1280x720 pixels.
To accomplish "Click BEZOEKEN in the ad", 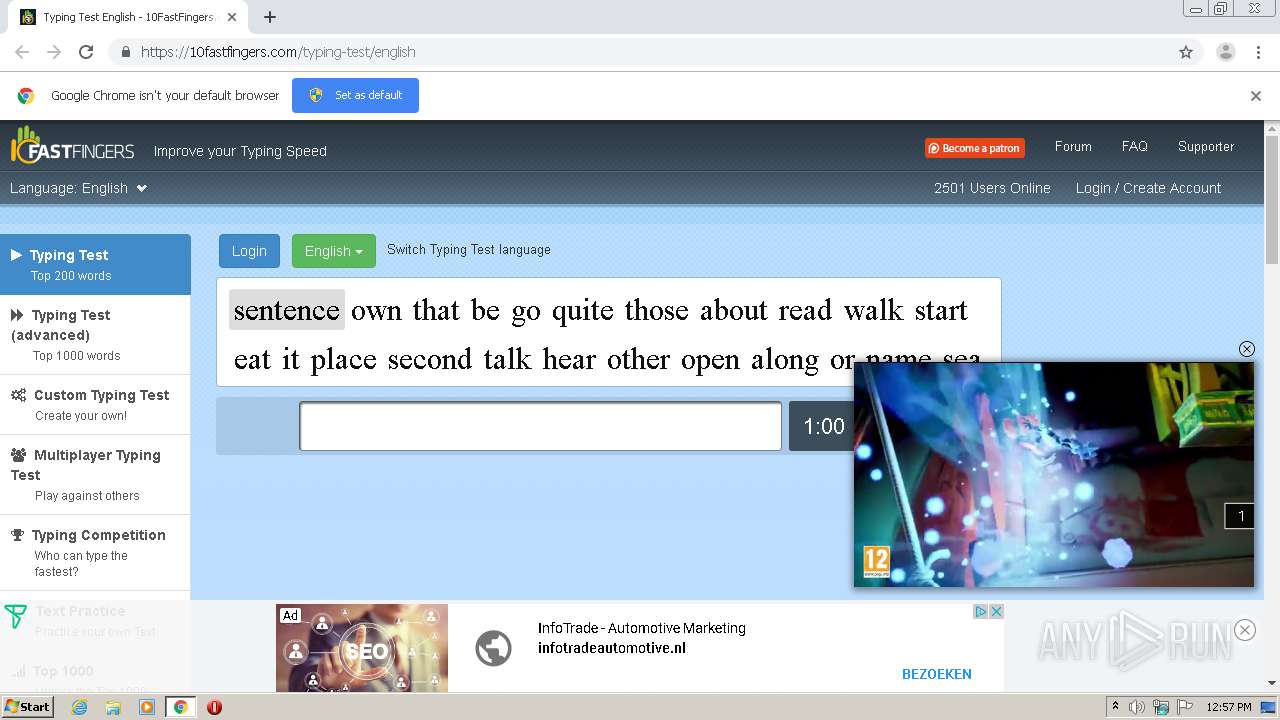I will pos(936,674).
